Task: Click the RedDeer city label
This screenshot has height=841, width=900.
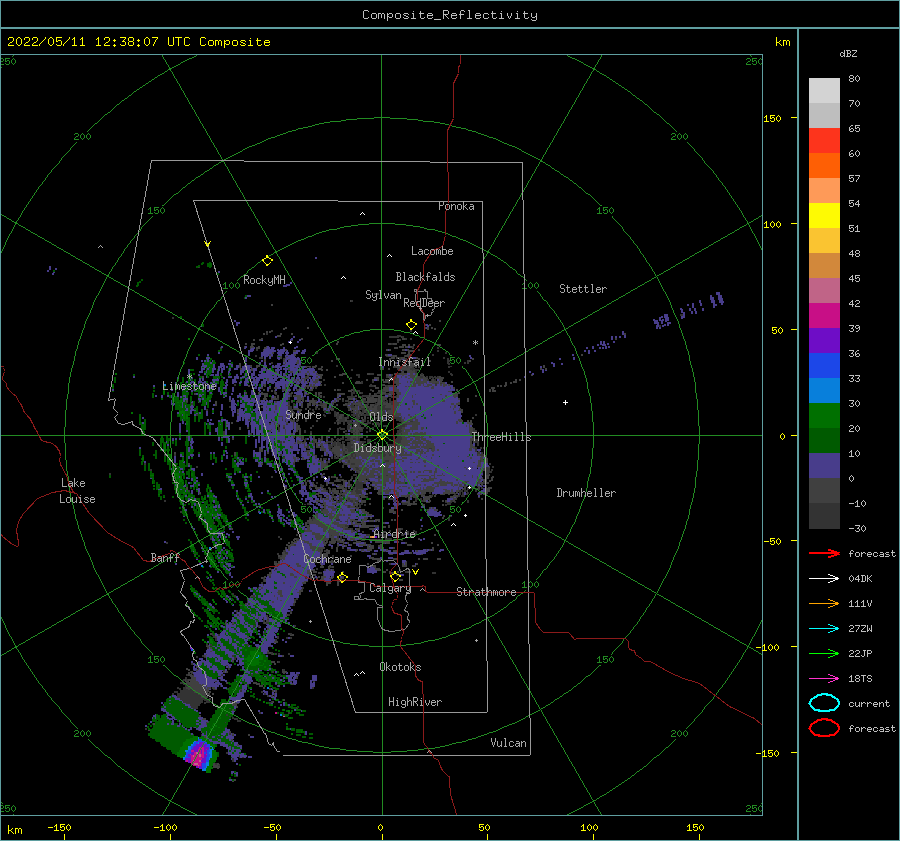Action: [424, 303]
